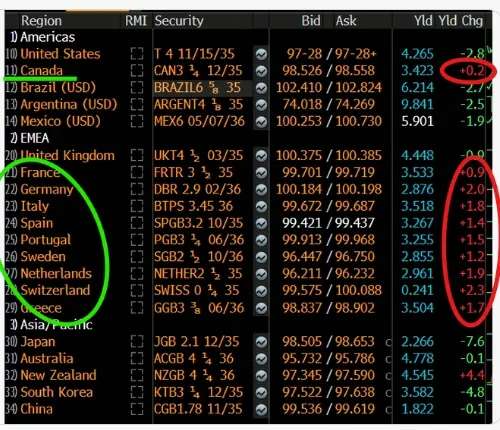Click yield value 0.241 for Switzerland

(418, 290)
